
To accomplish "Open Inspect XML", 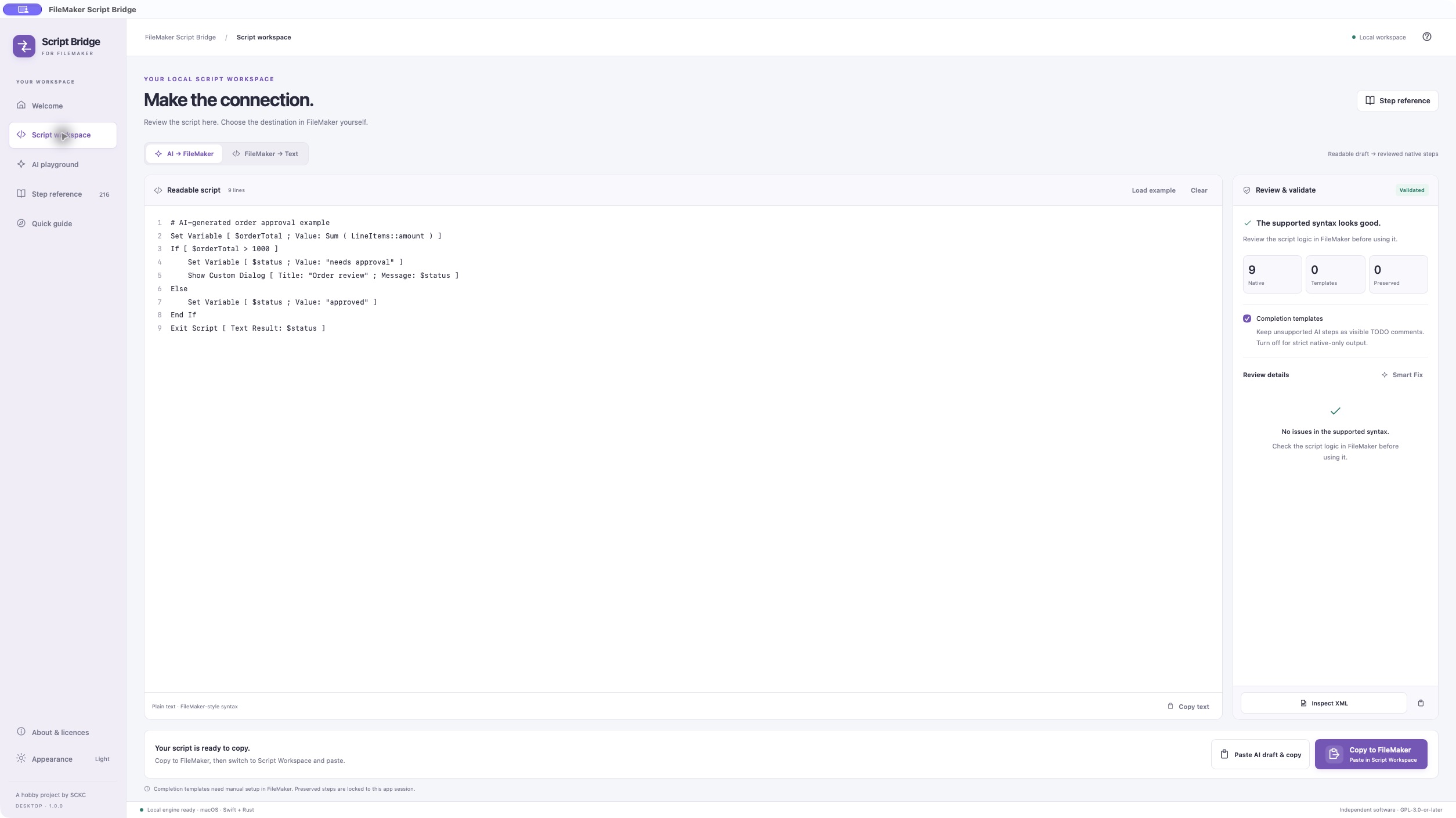I will tap(1323, 703).
